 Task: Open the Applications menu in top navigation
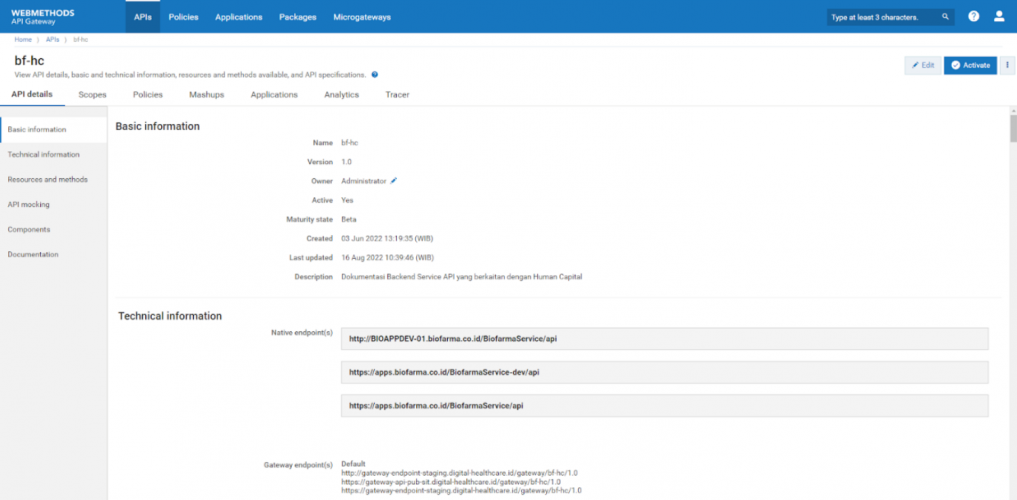coord(239,17)
